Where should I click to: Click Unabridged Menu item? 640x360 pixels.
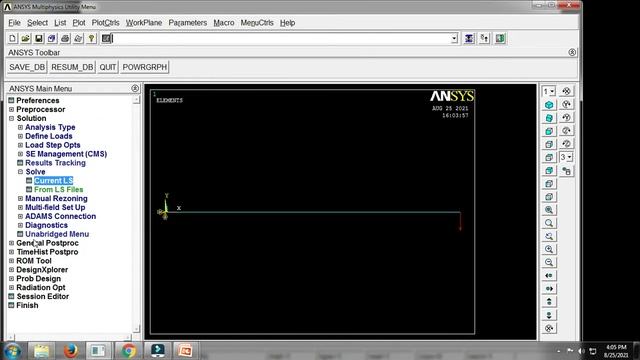pyautogui.click(x=57, y=234)
